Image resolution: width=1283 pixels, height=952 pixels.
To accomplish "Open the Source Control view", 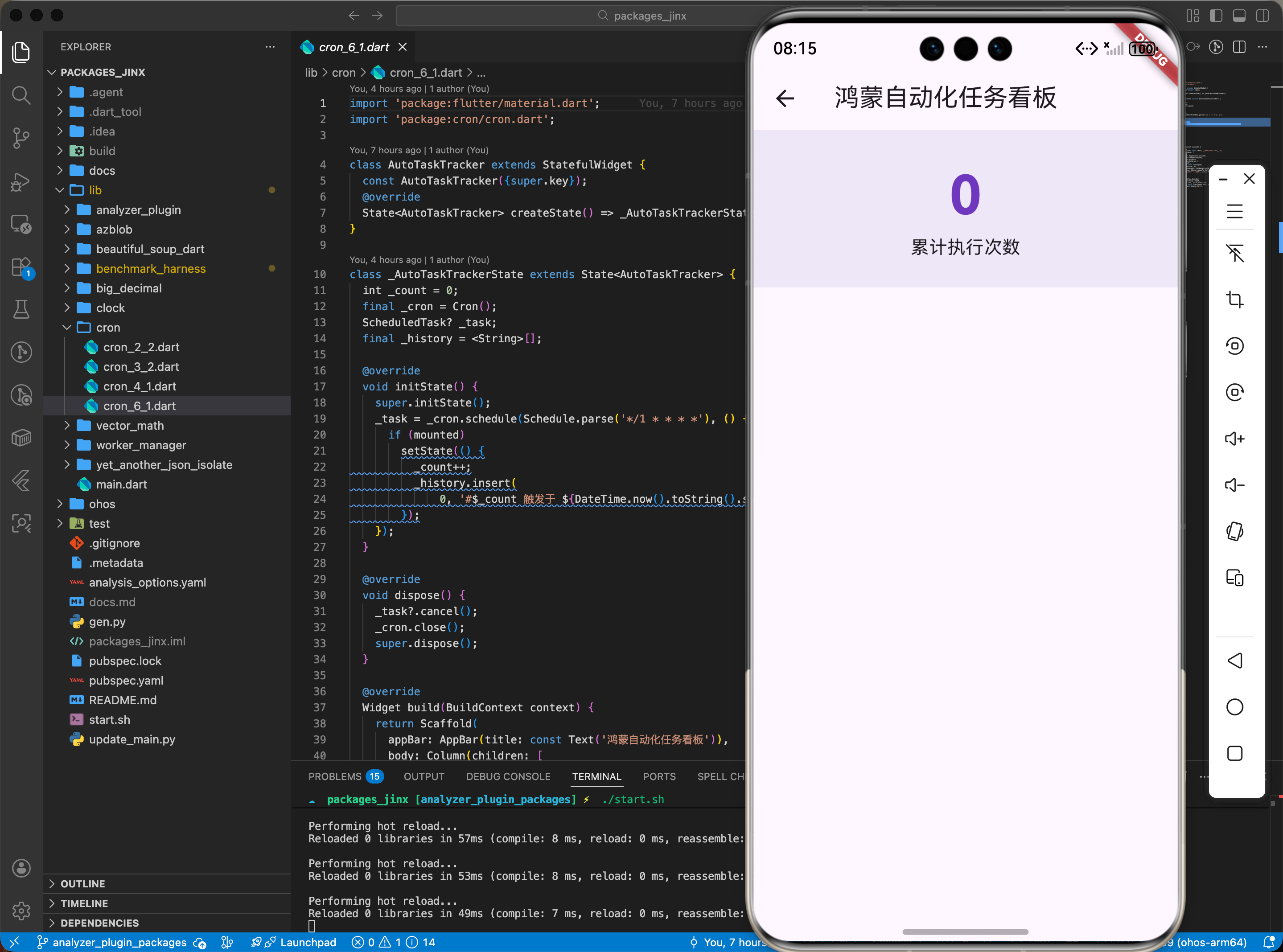I will (x=21, y=138).
